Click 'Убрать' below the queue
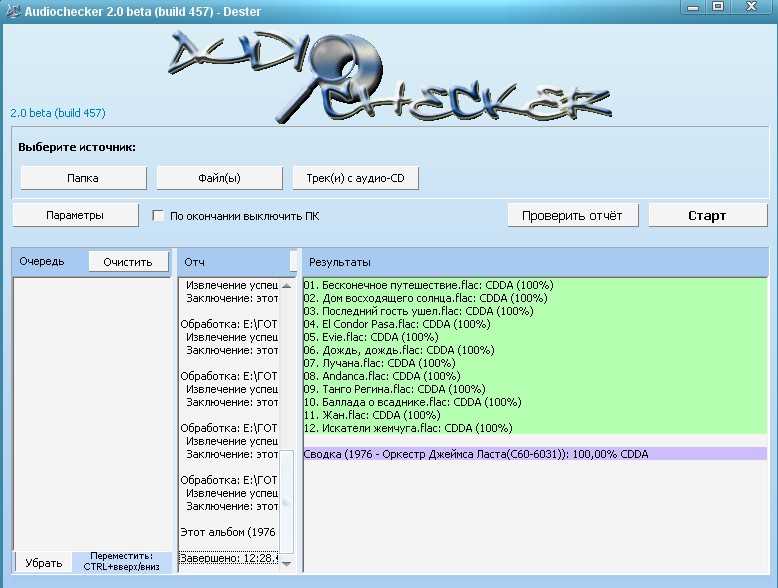 [43, 562]
